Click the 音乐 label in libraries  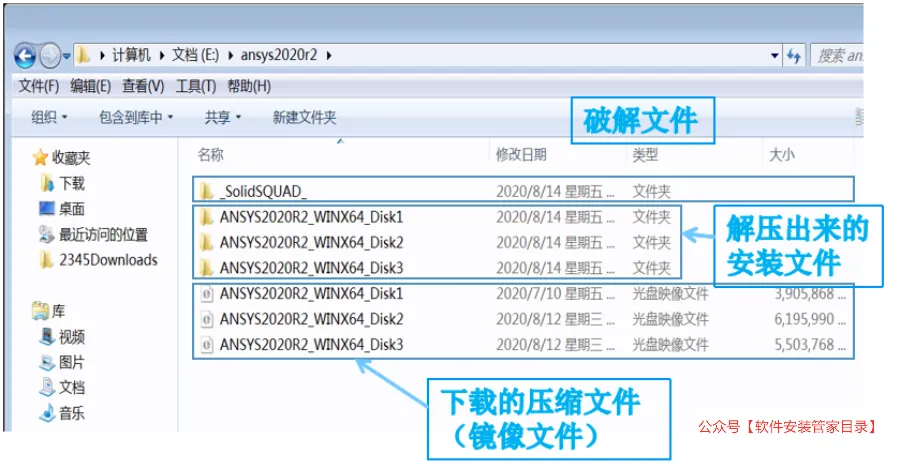(72, 413)
